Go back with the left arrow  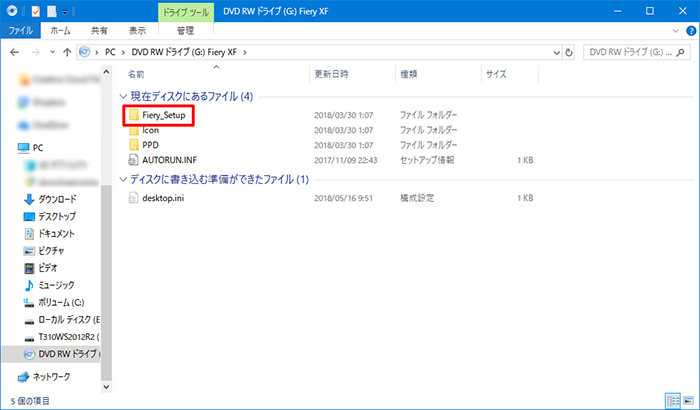pyautogui.click(x=14, y=52)
